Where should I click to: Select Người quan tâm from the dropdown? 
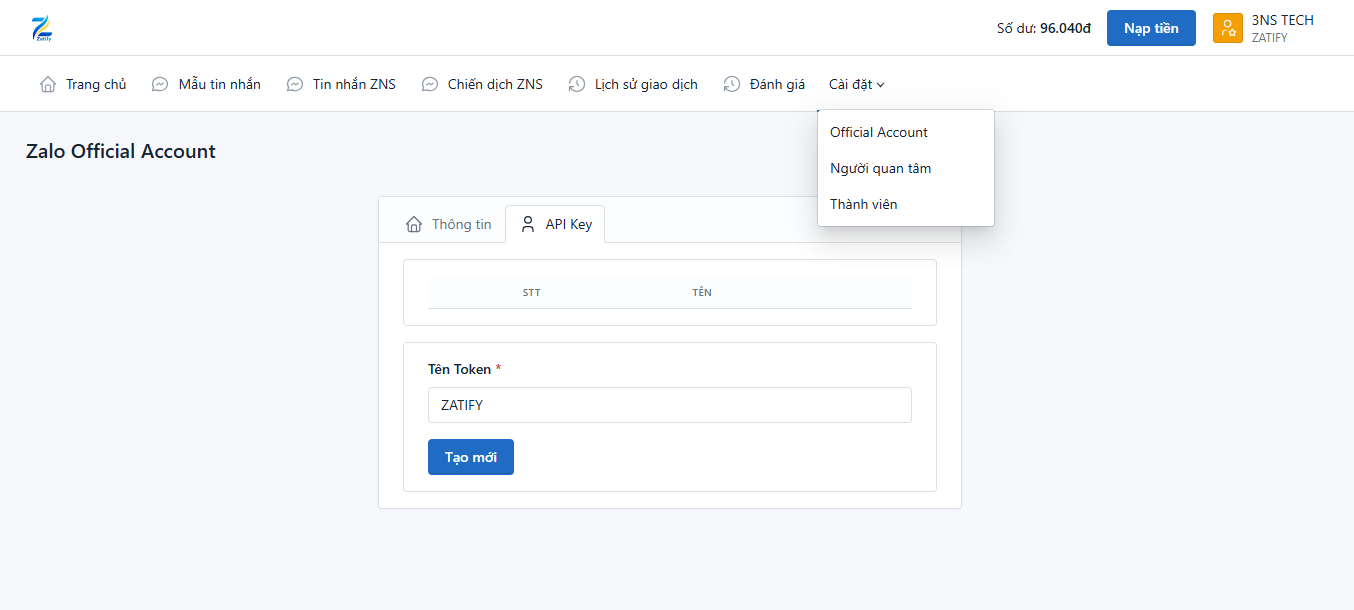tap(906, 168)
